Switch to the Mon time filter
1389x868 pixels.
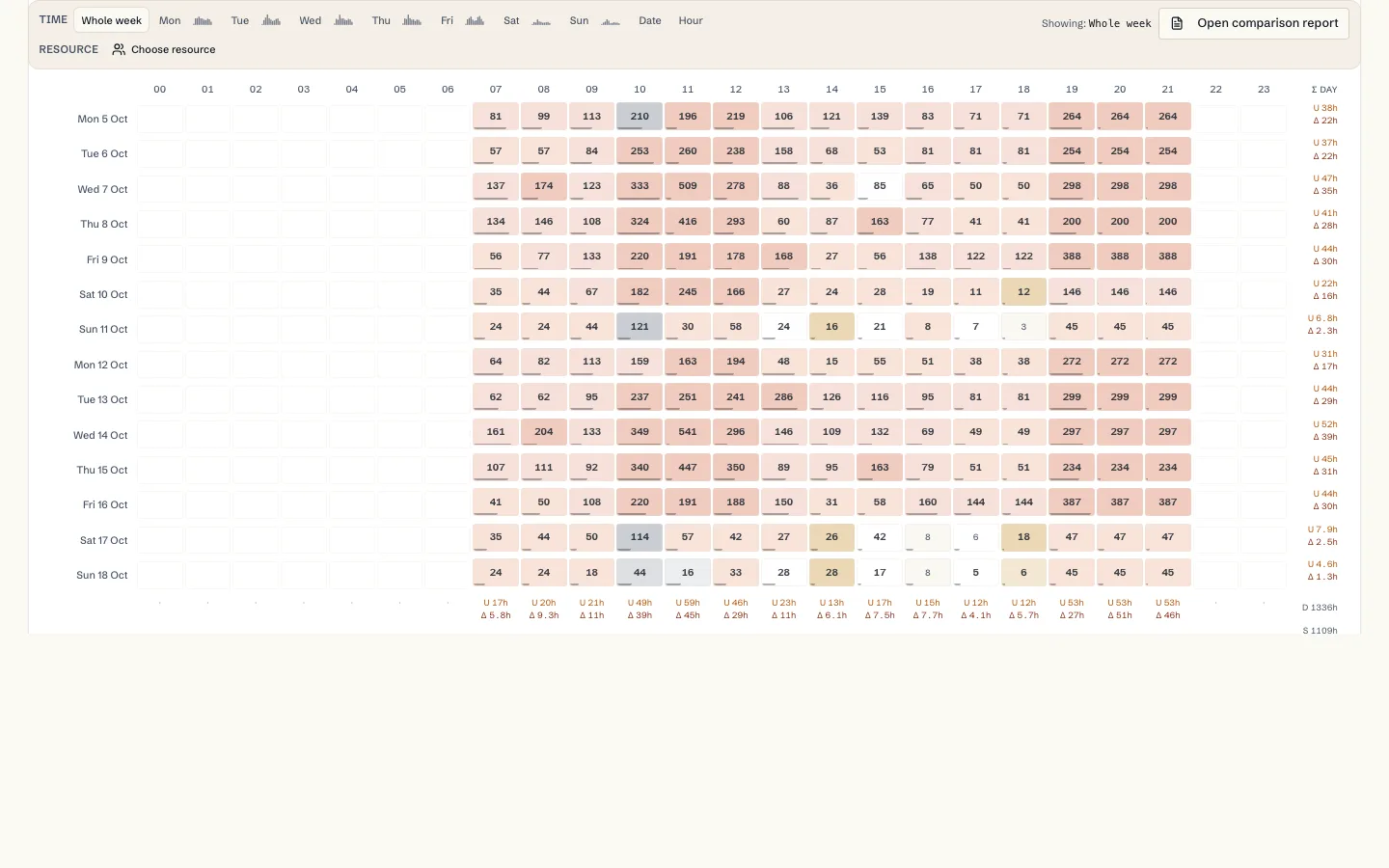tap(170, 20)
